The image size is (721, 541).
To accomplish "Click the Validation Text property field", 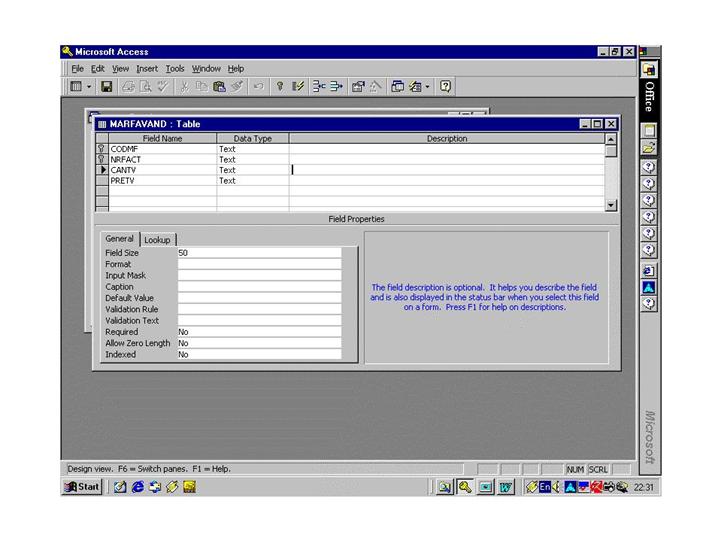I will 259,321.
